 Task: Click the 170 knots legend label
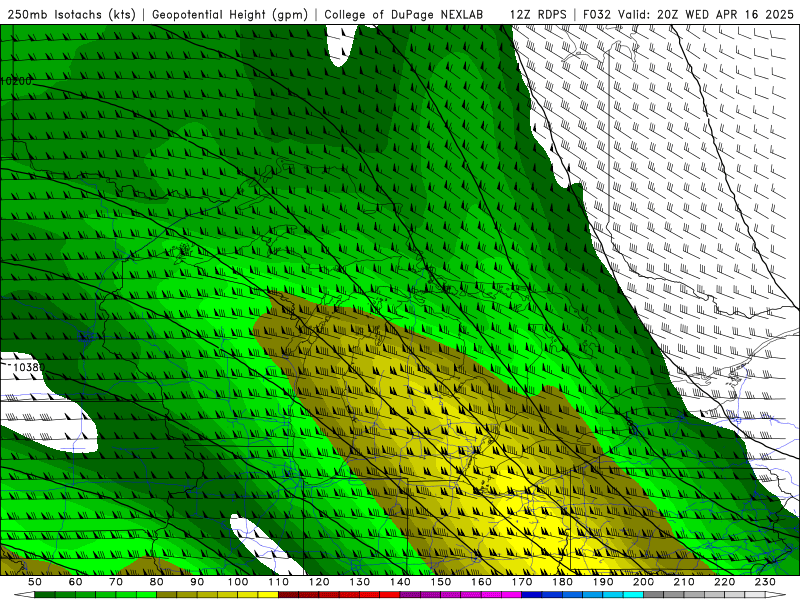(x=522, y=582)
